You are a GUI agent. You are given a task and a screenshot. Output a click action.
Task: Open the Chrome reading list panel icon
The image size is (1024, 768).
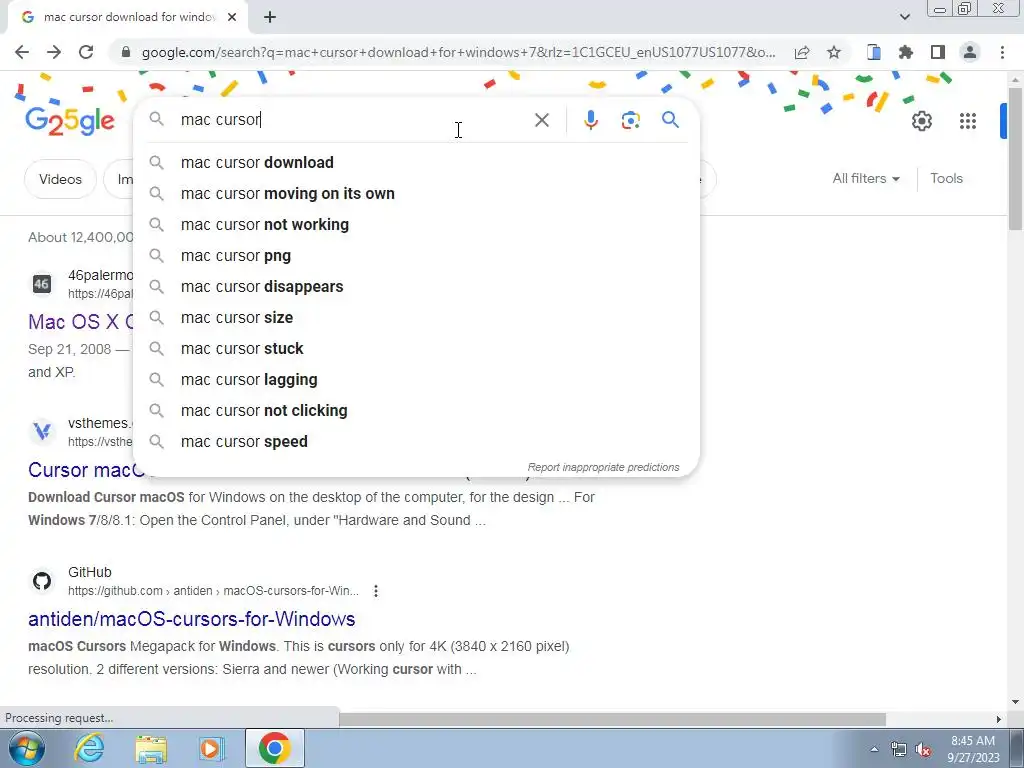click(874, 52)
